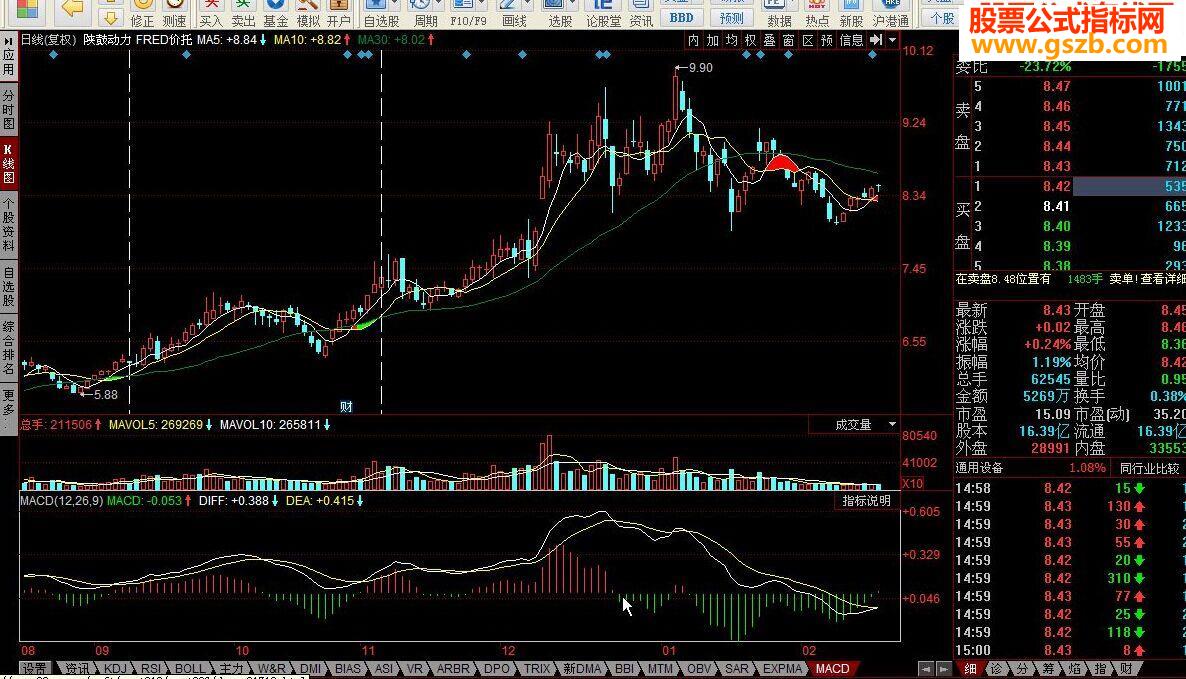1186x679 pixels.
Task: Expand the chart options dropdown arrow
Action: pyautogui.click(x=893, y=40)
